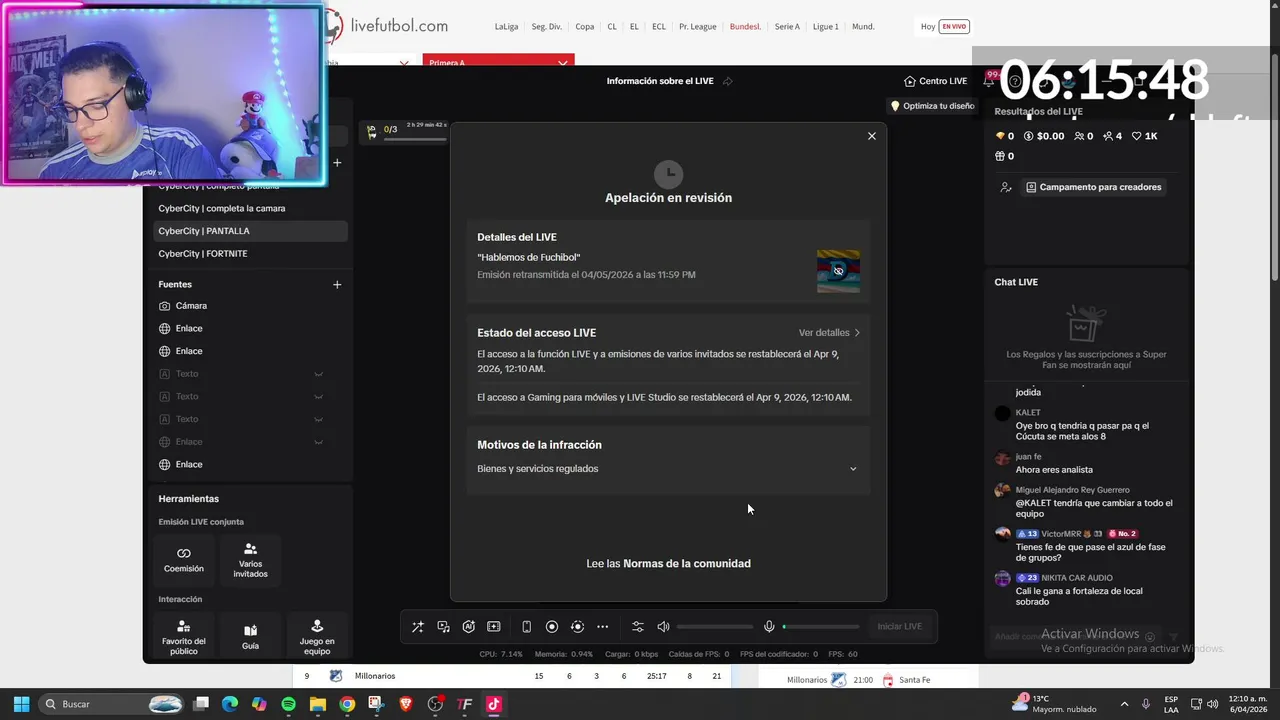This screenshot has height=720, width=1280.
Task: Mute the desktop speaker audio
Action: [663, 627]
